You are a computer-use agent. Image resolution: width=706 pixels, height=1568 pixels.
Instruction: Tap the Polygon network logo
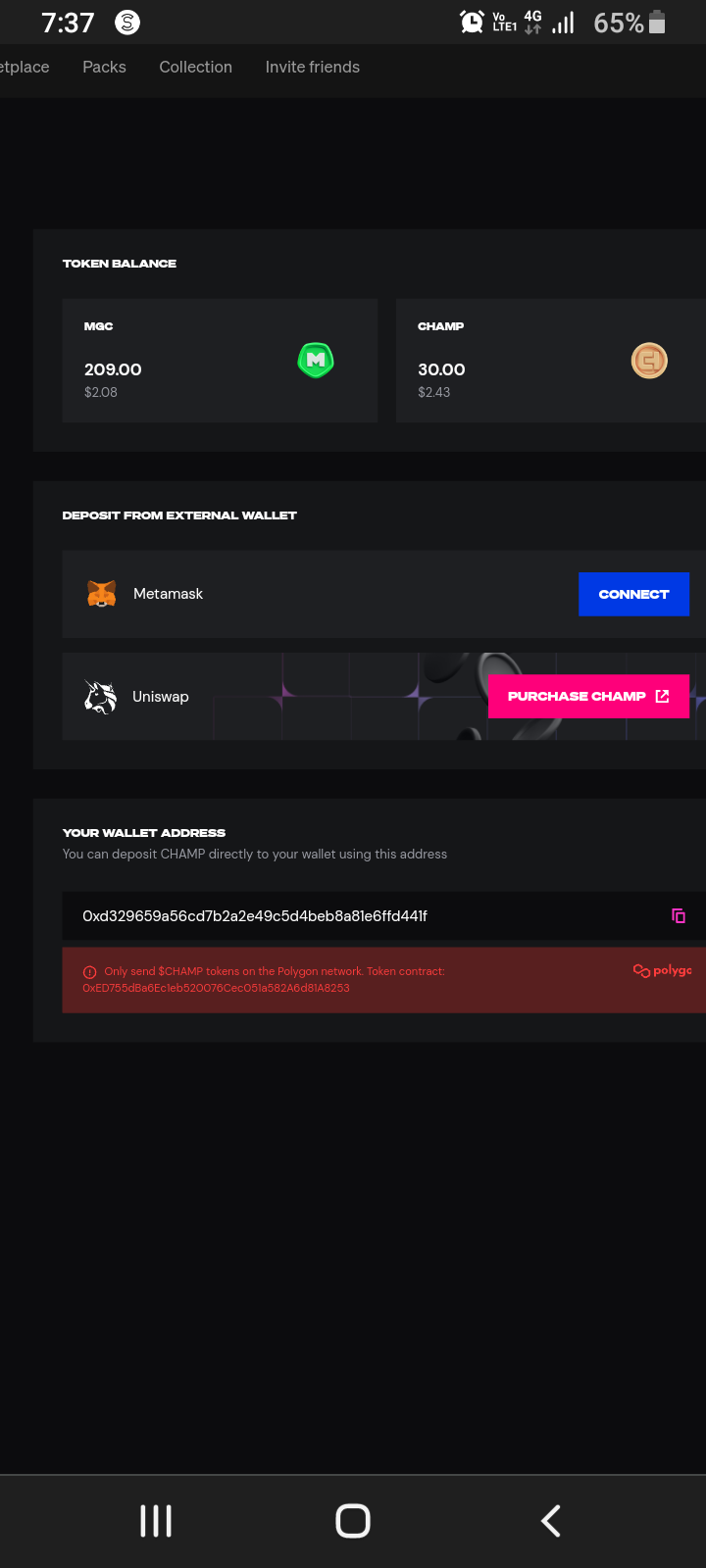coord(663,970)
